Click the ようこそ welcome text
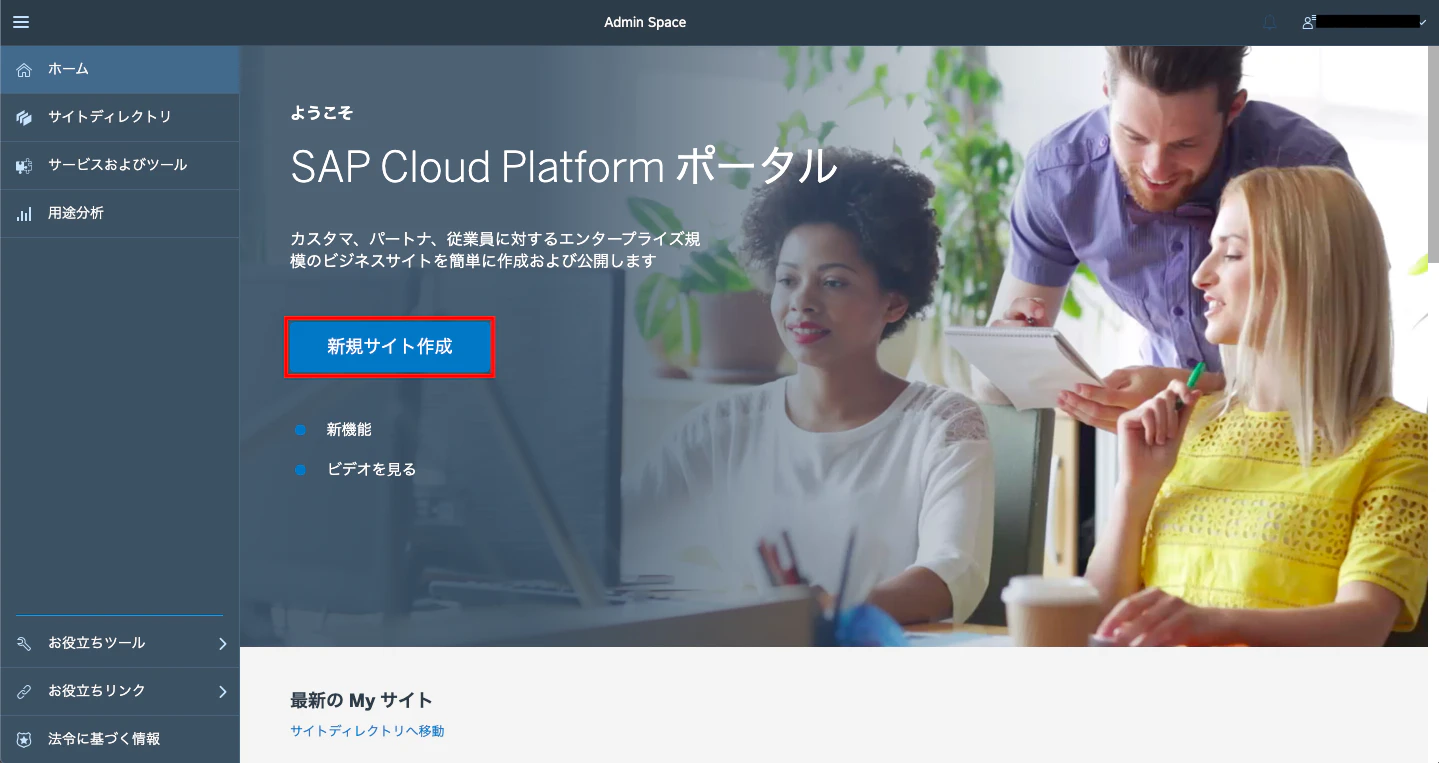1439x763 pixels. pos(321,113)
